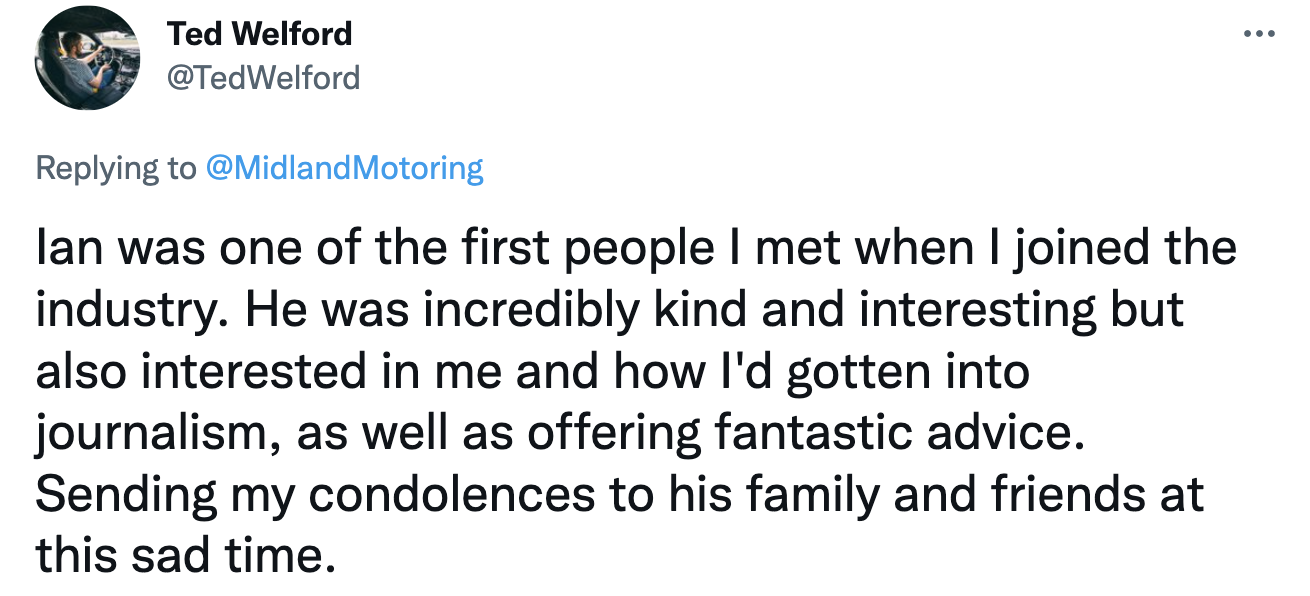Select the first line of the tweet

pyautogui.click(x=635, y=247)
